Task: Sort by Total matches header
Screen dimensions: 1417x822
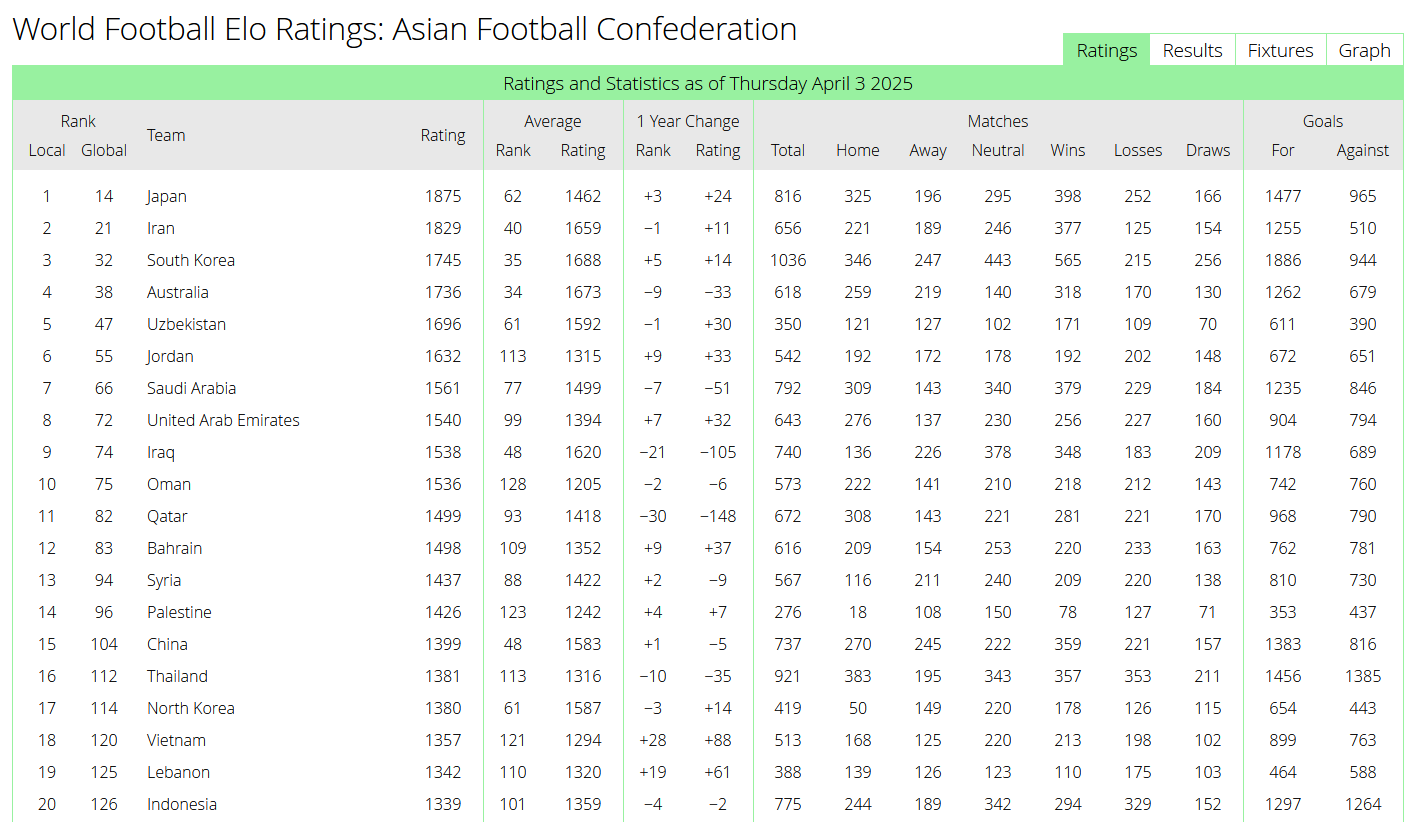Action: pyautogui.click(x=788, y=150)
